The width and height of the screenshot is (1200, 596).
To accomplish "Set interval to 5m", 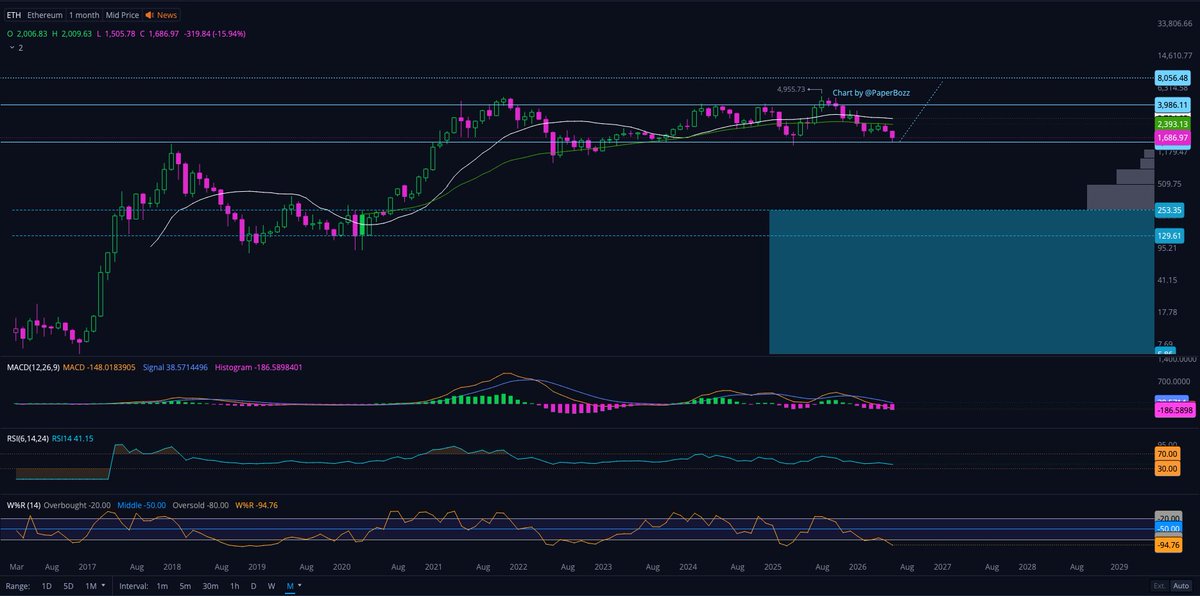I will click(x=186, y=585).
